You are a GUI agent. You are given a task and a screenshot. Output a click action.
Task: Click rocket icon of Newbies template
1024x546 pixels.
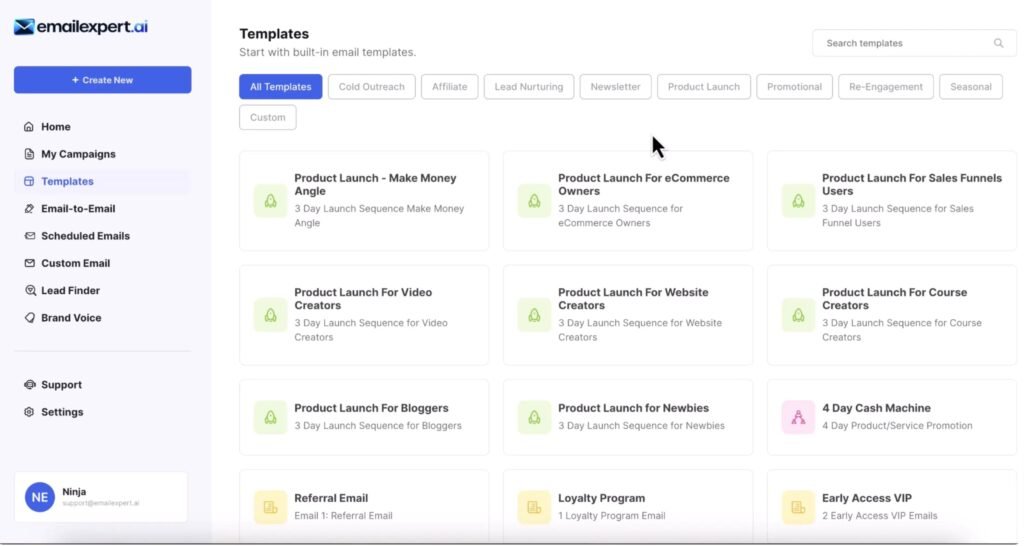[x=534, y=417]
